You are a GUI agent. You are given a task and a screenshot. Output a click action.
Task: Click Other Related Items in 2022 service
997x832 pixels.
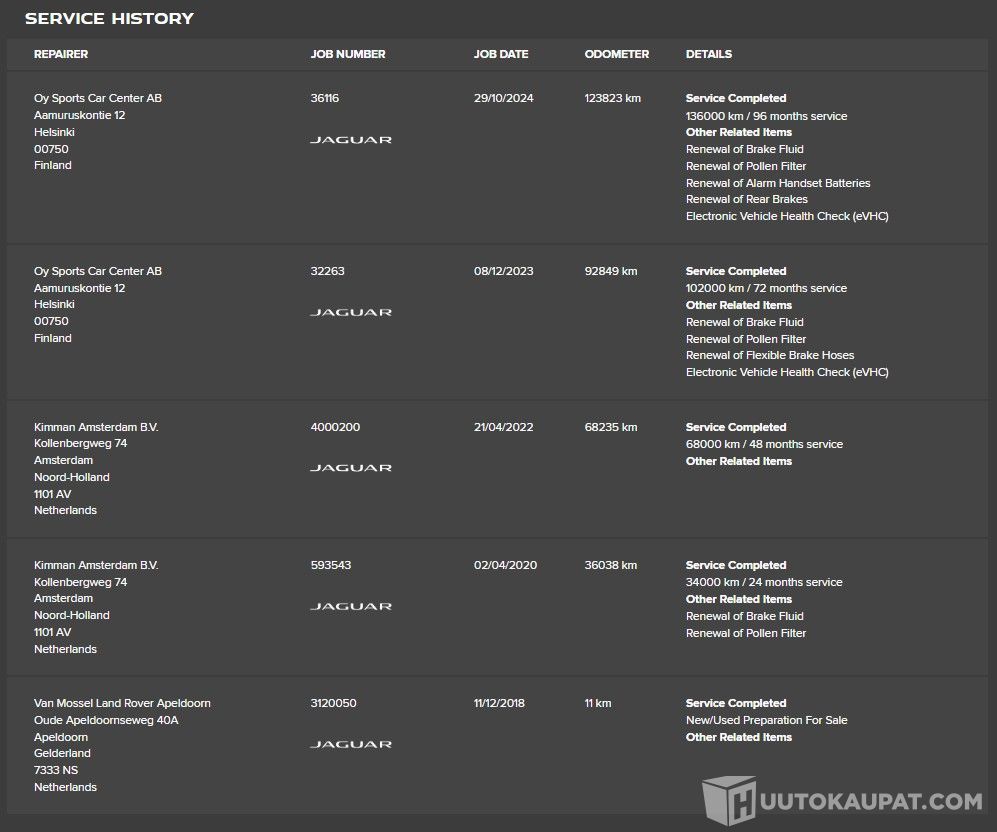[739, 461]
